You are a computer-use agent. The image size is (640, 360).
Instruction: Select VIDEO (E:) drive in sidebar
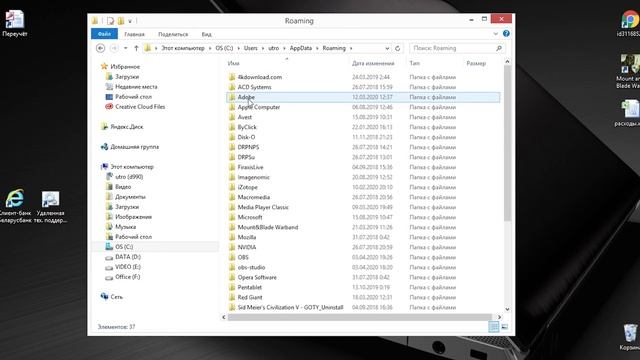coord(127,267)
